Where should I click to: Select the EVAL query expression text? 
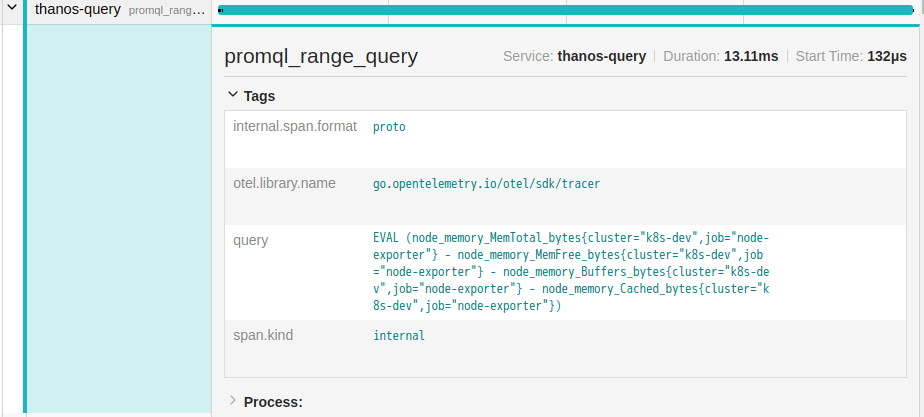pos(572,272)
